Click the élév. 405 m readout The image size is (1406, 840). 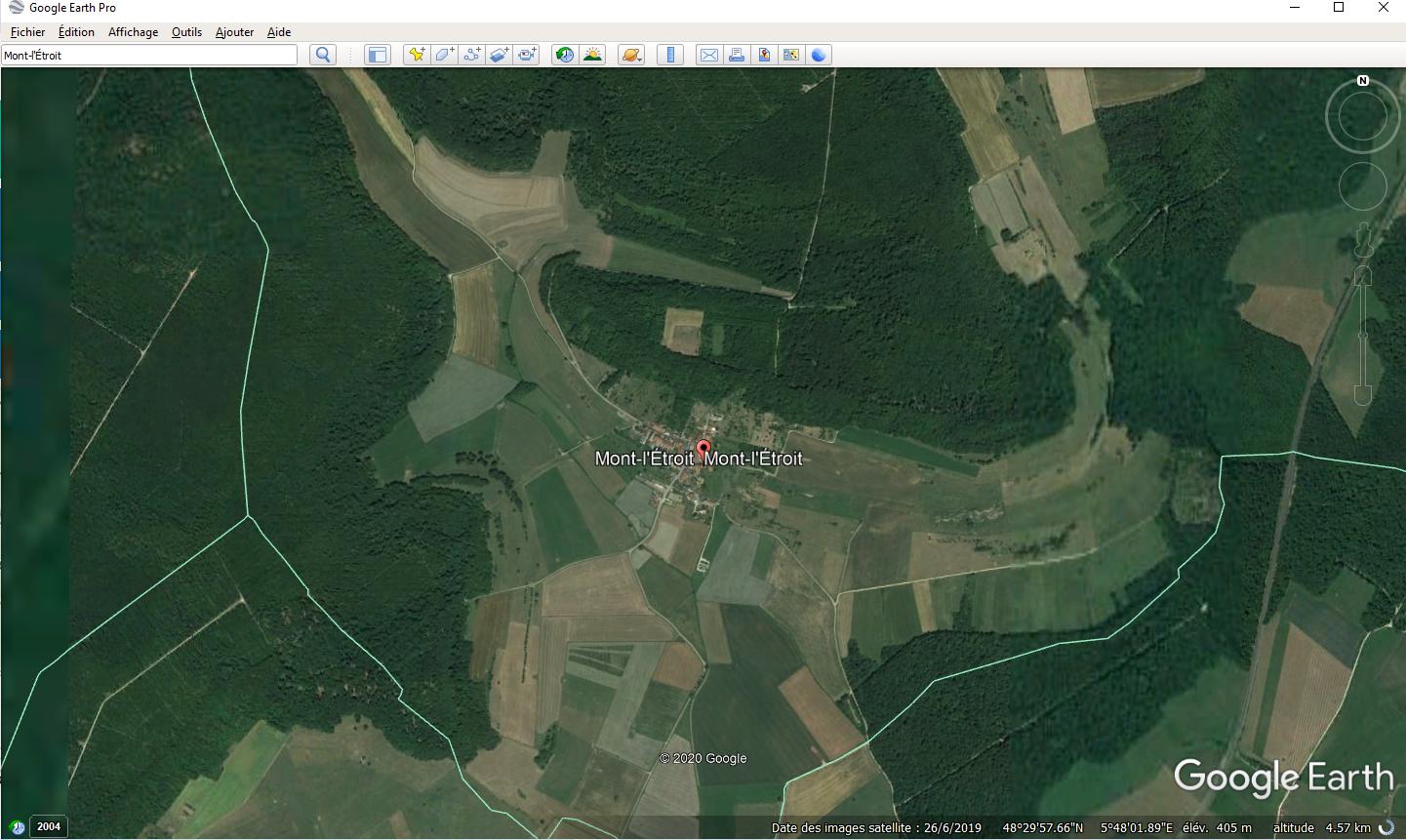(x=1217, y=827)
